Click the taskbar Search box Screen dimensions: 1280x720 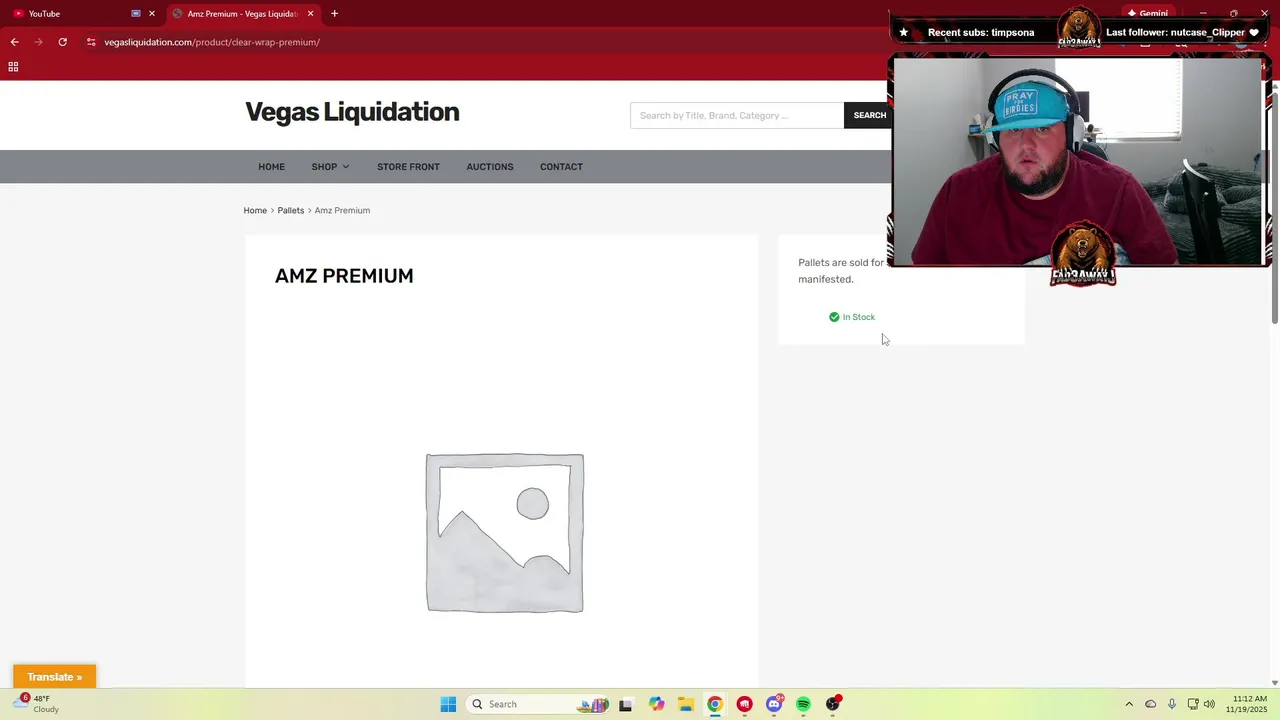coord(540,704)
